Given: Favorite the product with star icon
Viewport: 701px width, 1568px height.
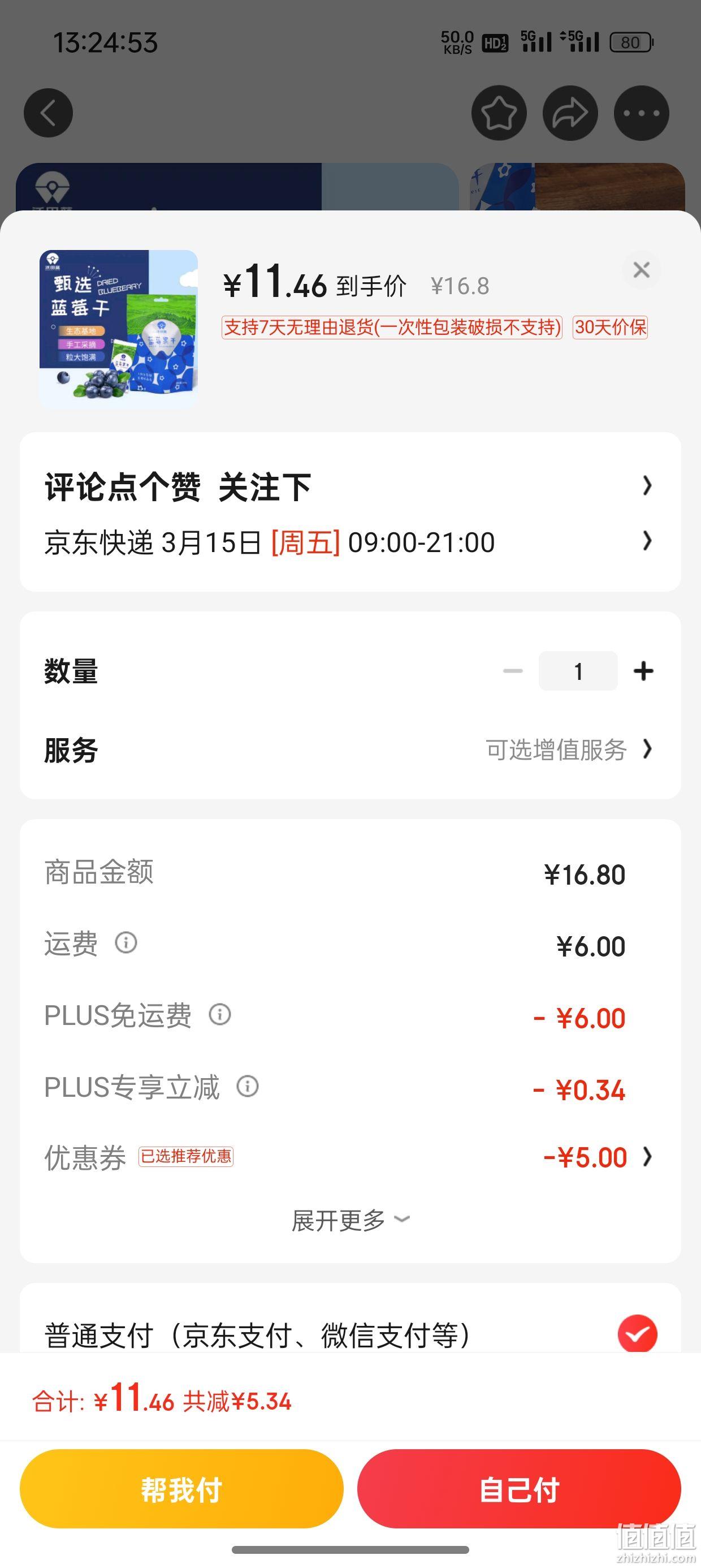Looking at the screenshot, I should coord(499,113).
